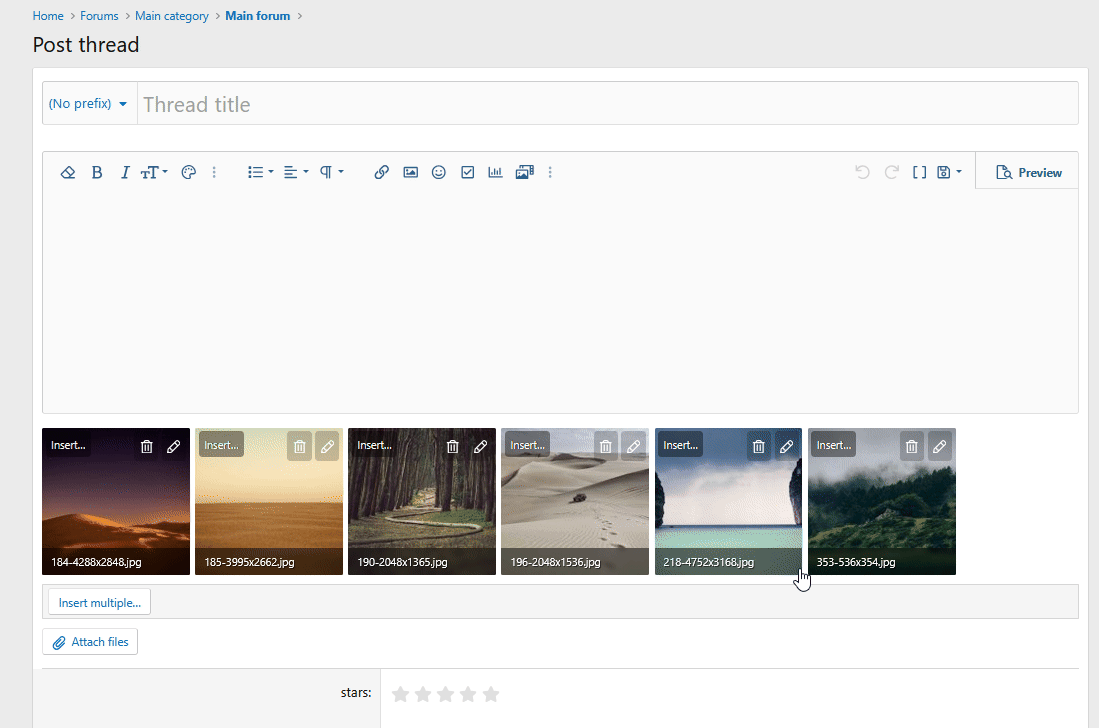
Task: Click the insert image icon
Action: click(411, 172)
